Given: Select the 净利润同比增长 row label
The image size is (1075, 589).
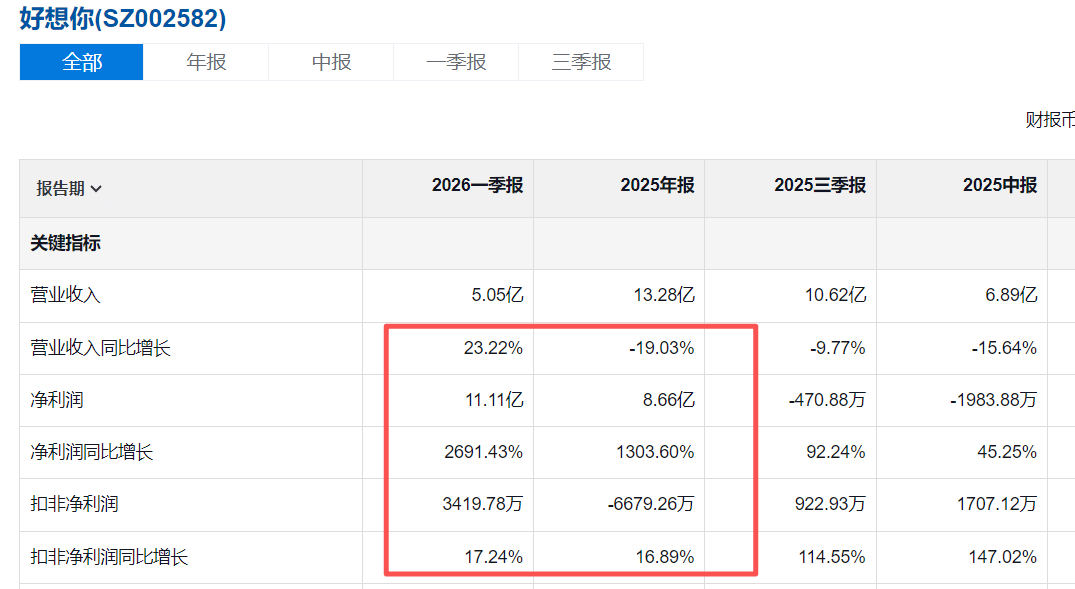Looking at the screenshot, I should (91, 453).
